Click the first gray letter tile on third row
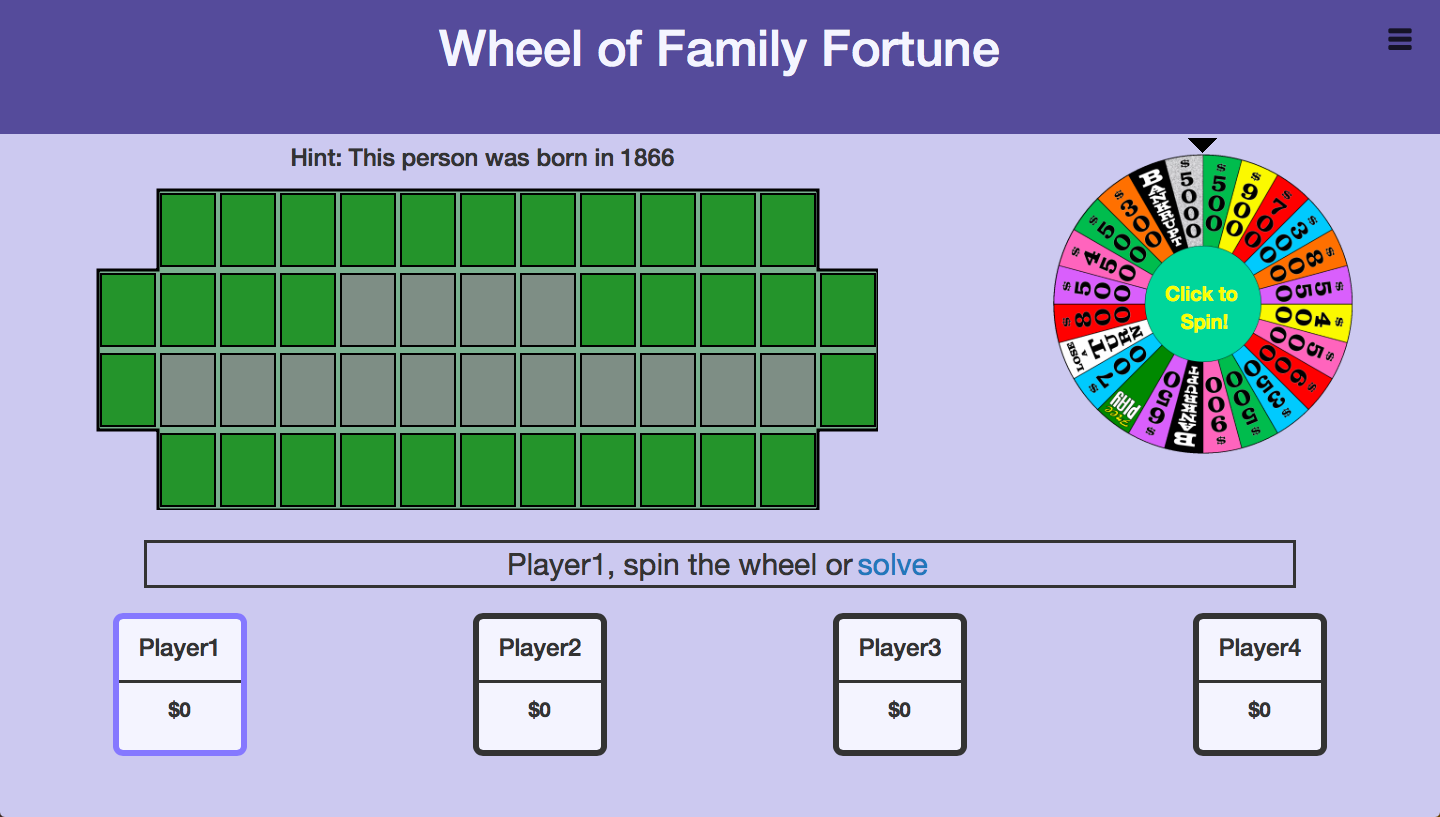1440x817 pixels. (x=188, y=390)
